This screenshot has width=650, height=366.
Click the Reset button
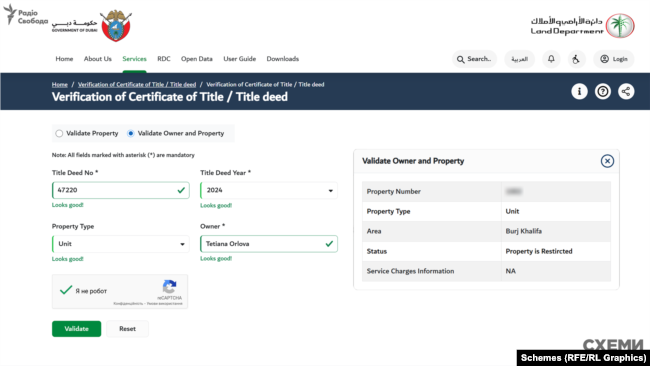pyautogui.click(x=127, y=329)
